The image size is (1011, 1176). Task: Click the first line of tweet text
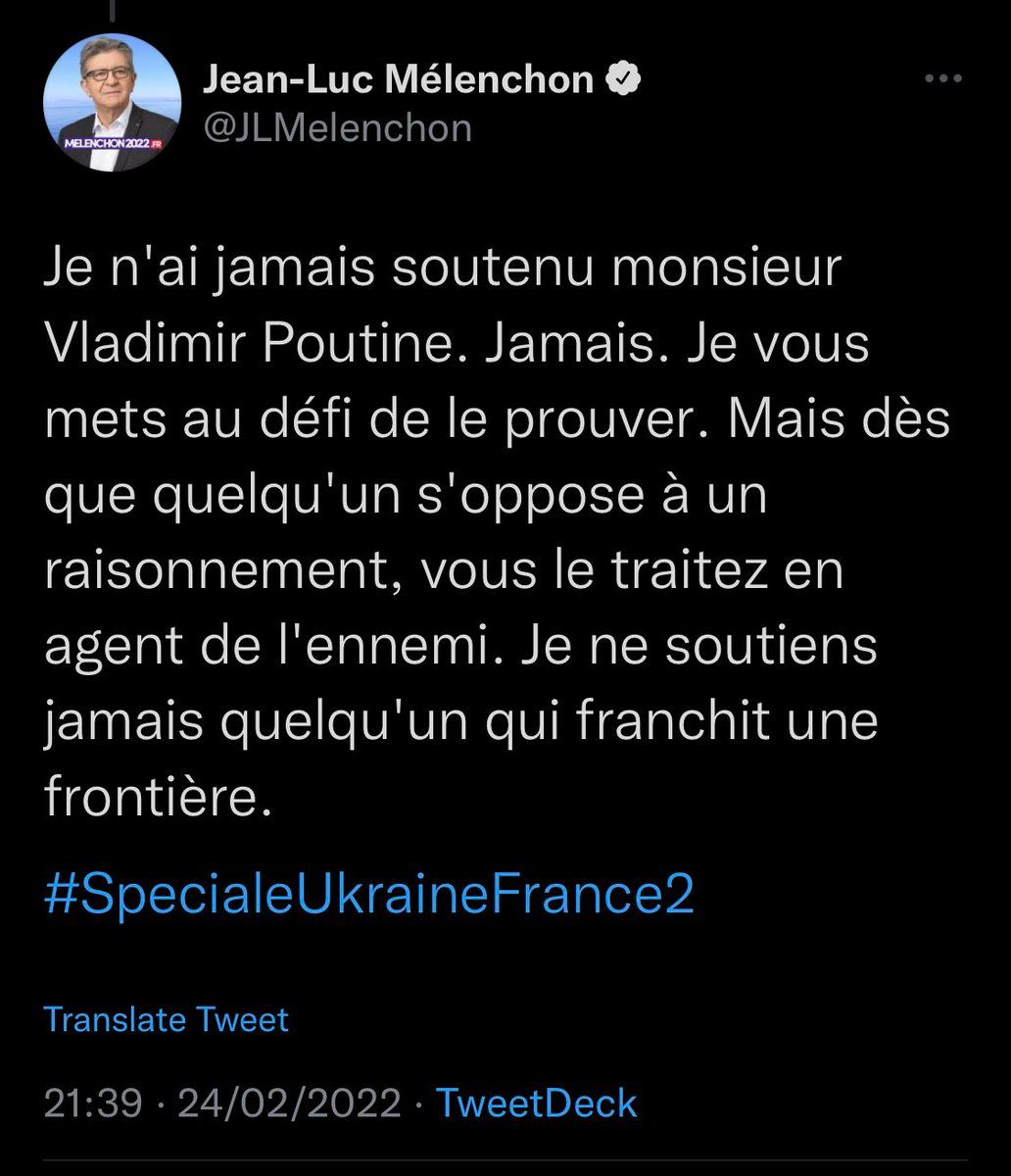[443, 269]
